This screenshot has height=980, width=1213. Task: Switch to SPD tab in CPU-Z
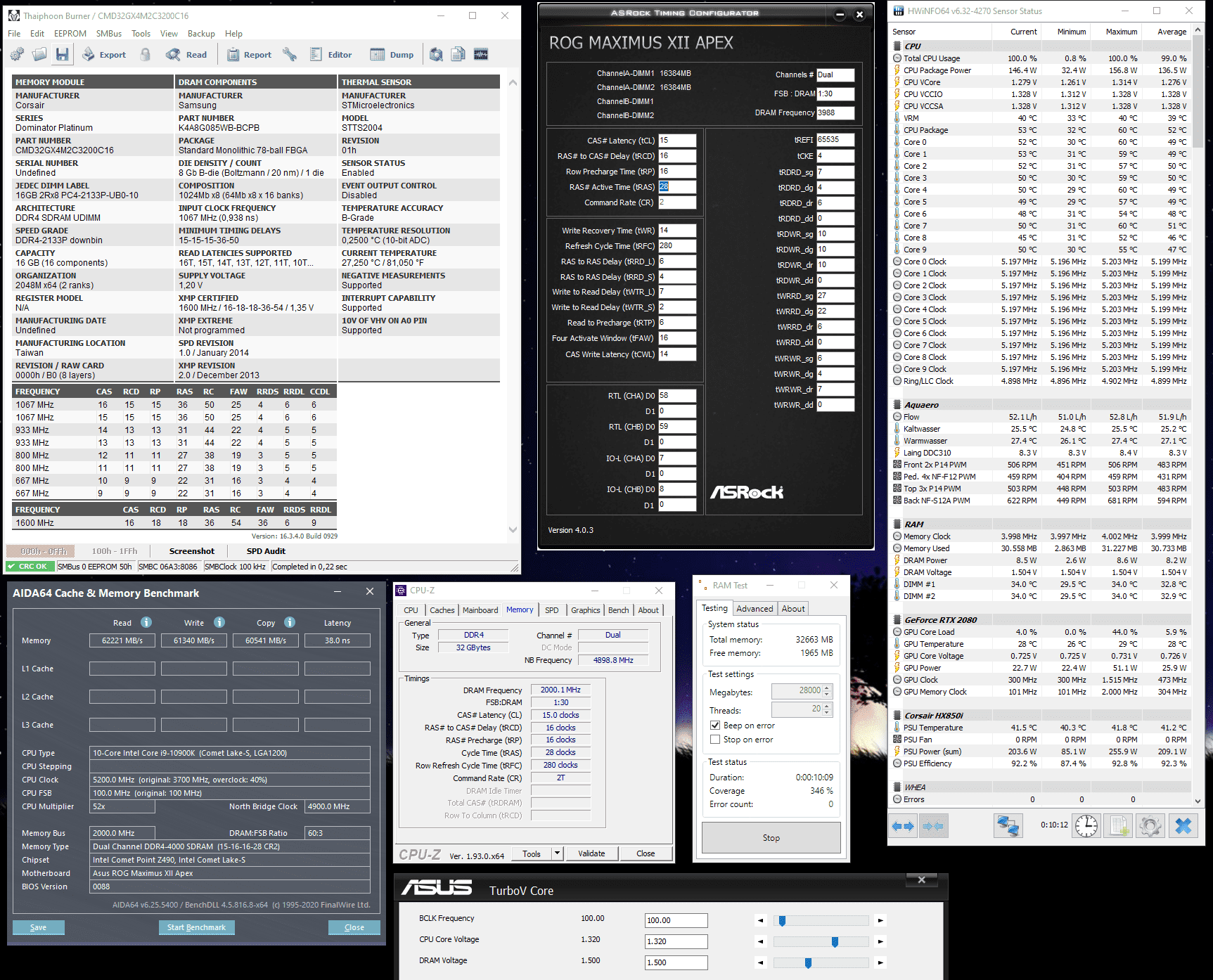coord(552,610)
